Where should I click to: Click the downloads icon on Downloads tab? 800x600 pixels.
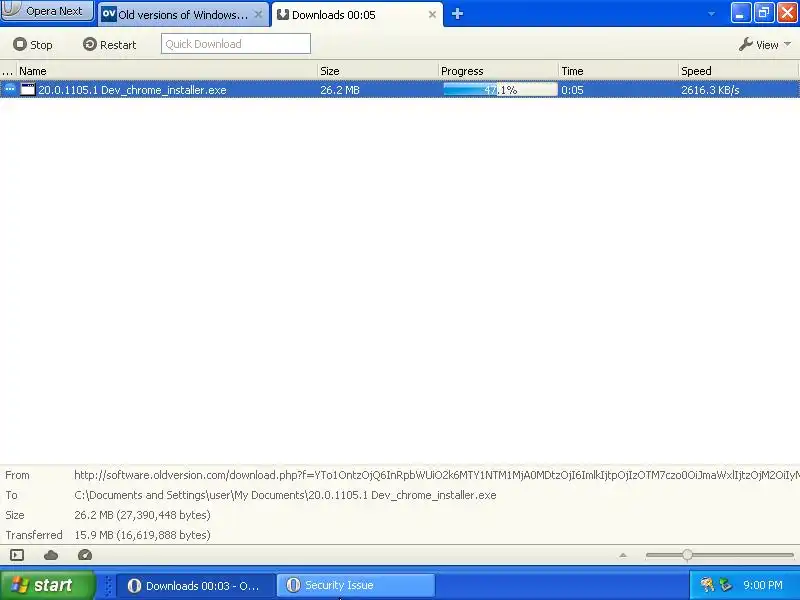coord(283,15)
